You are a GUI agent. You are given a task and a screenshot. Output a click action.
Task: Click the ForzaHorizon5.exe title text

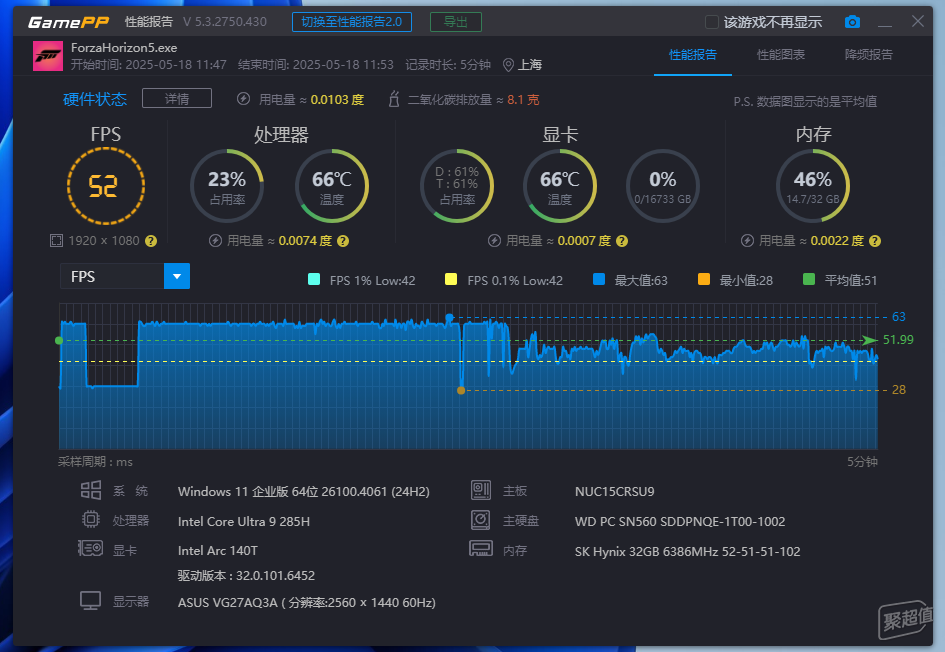pos(124,48)
